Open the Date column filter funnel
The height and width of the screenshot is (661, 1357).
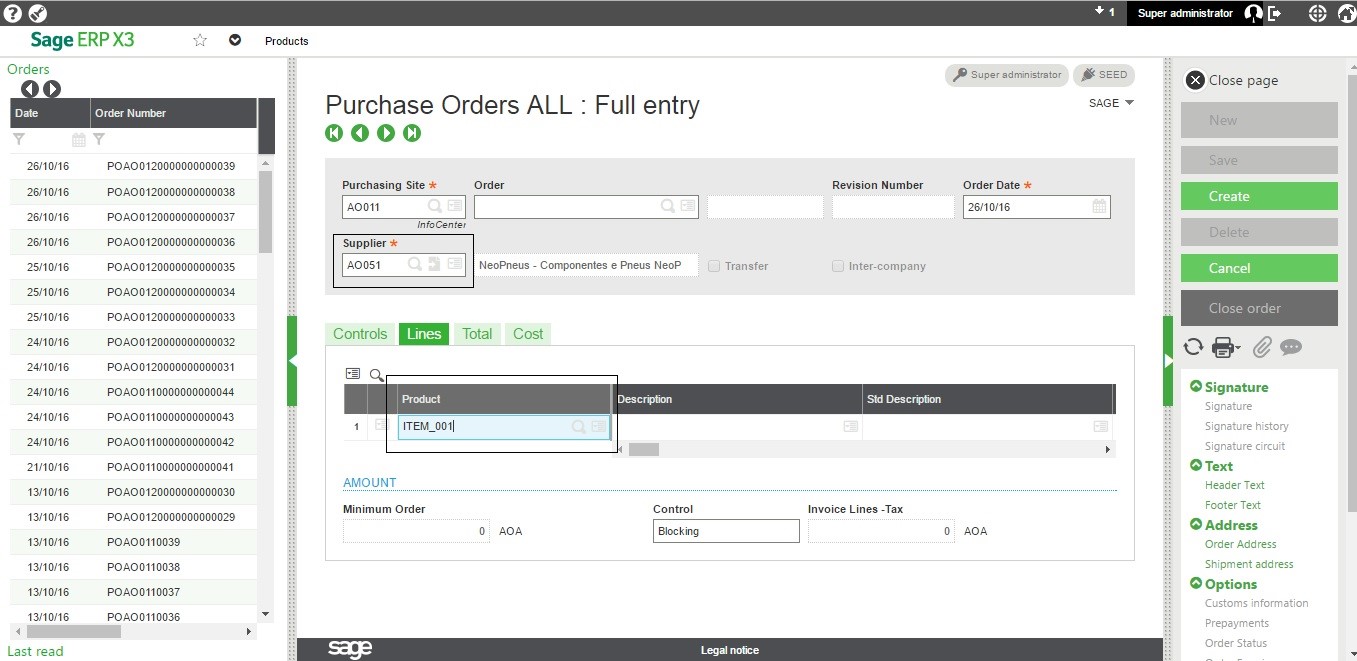(19, 140)
